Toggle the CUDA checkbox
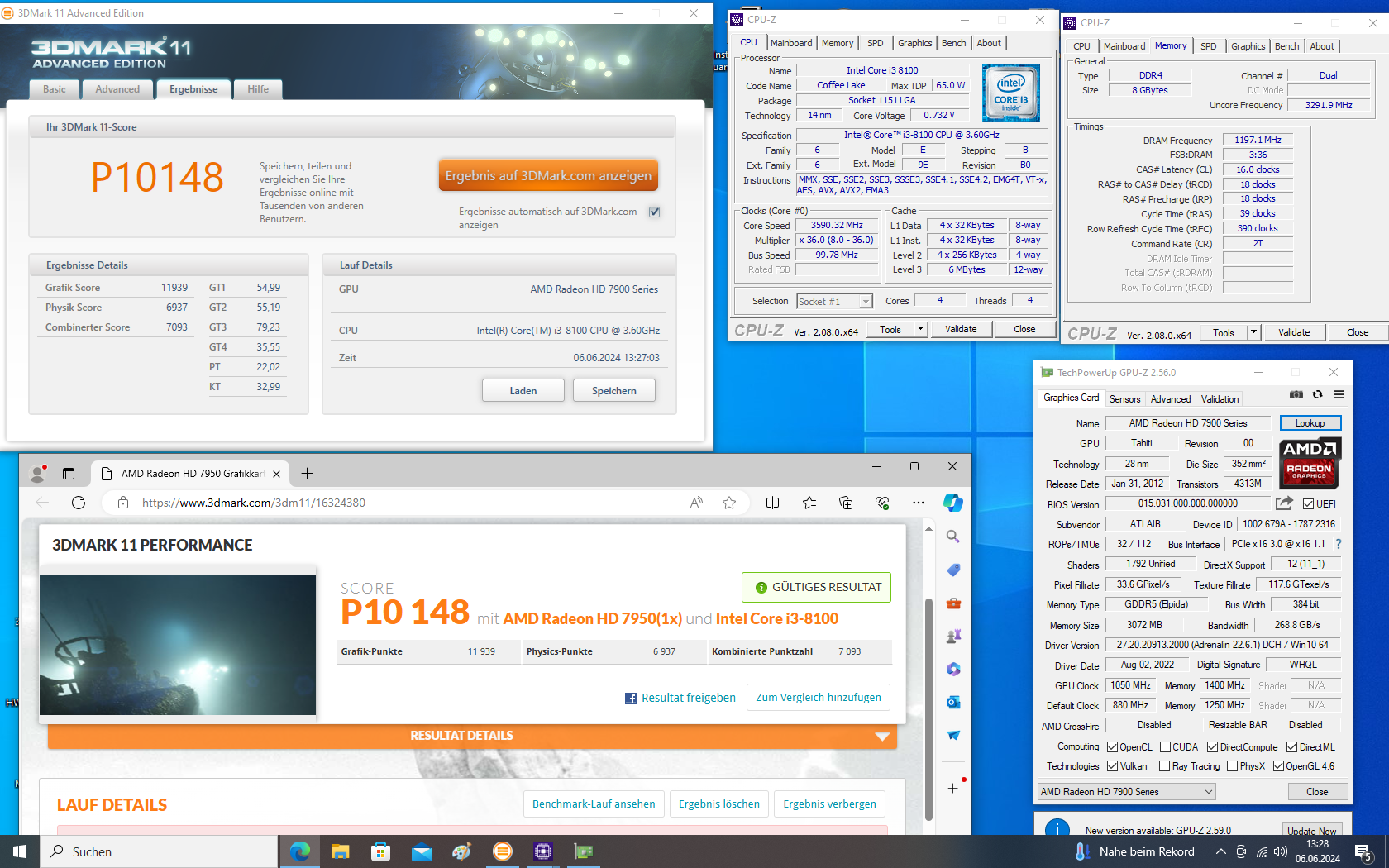 [1165, 746]
